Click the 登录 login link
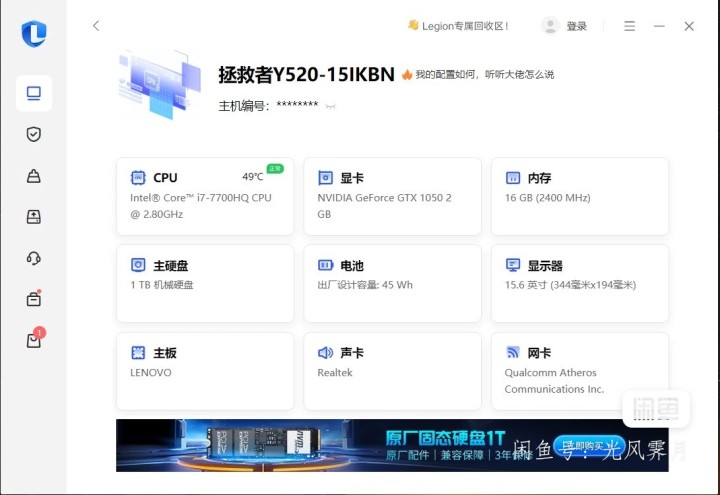The image size is (720, 495). tap(577, 26)
